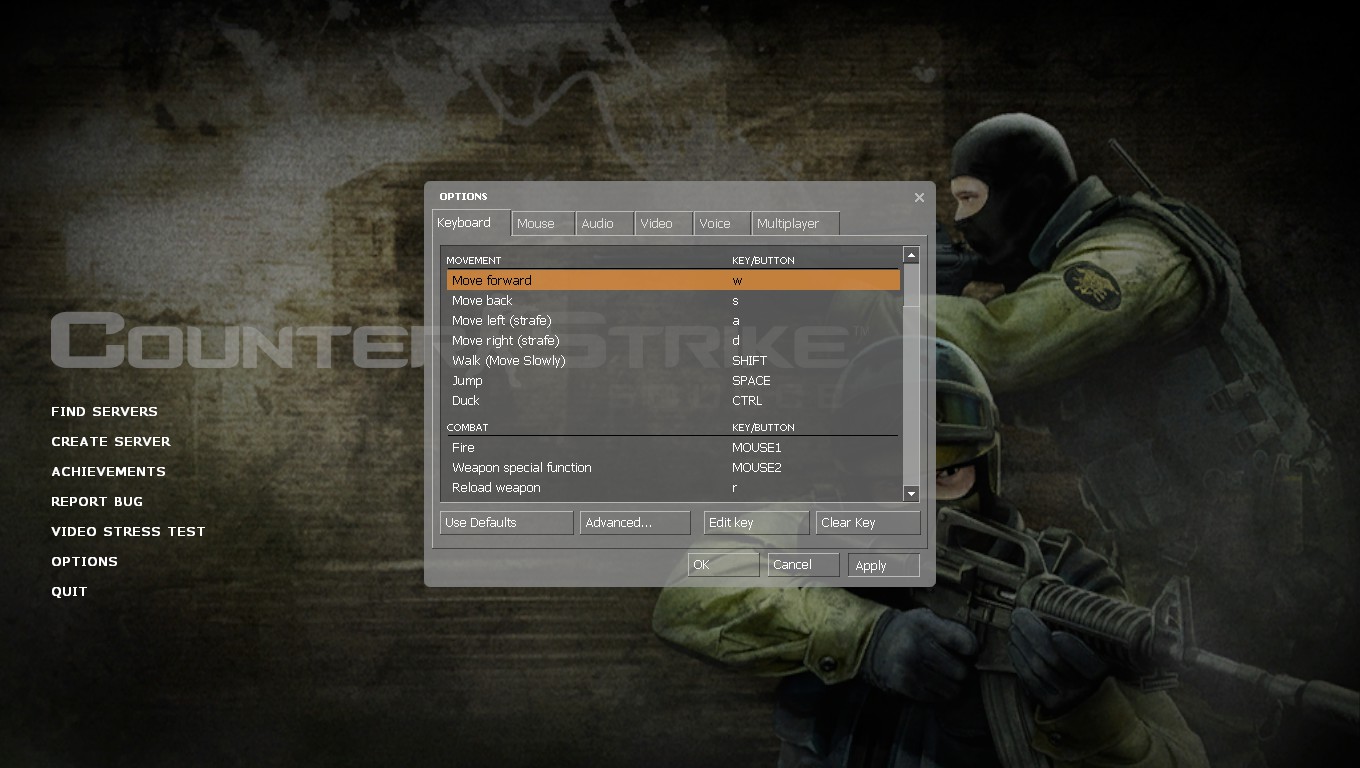Screen dimensions: 1360x768
Task: Select the Walk (Move Slowly) row
Action: coord(673,360)
